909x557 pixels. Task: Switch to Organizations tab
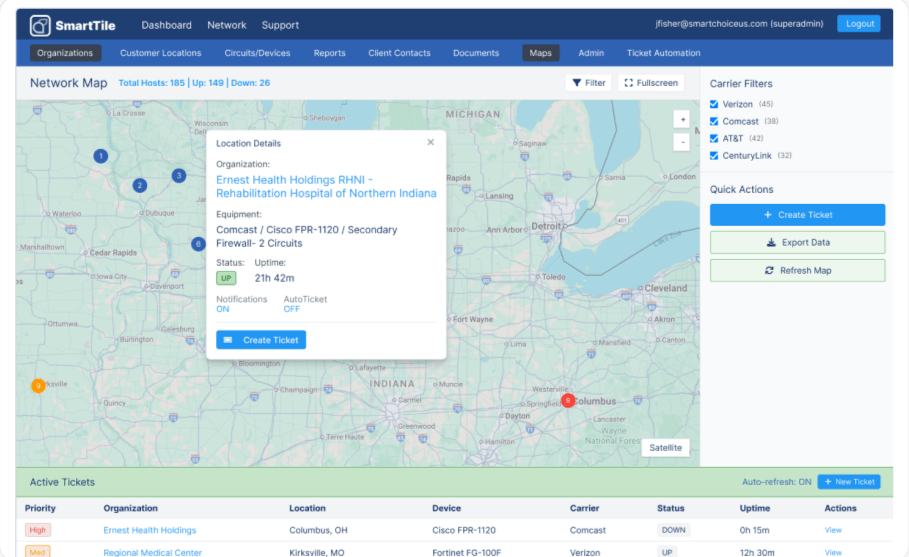click(x=65, y=53)
